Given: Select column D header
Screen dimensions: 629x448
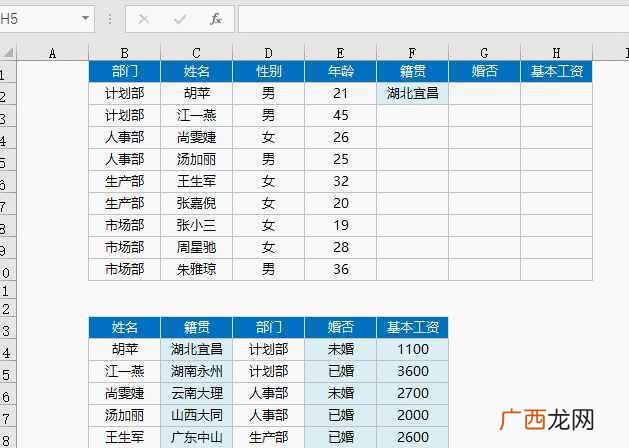Looking at the screenshot, I should click(268, 53).
